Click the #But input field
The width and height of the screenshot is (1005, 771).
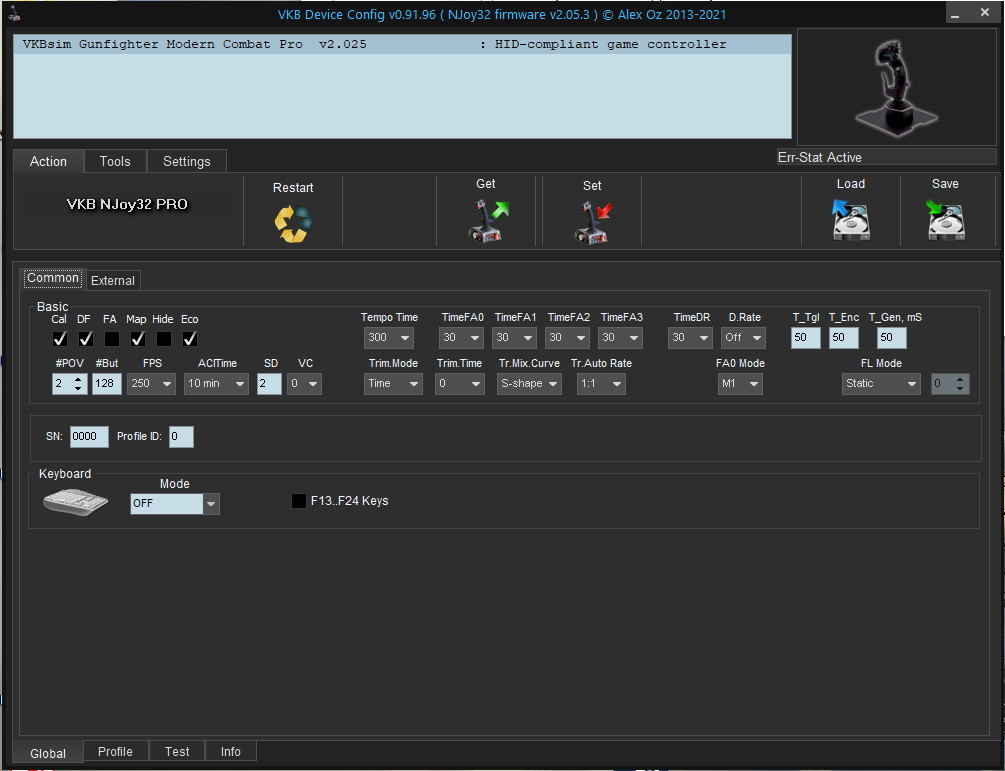(106, 384)
